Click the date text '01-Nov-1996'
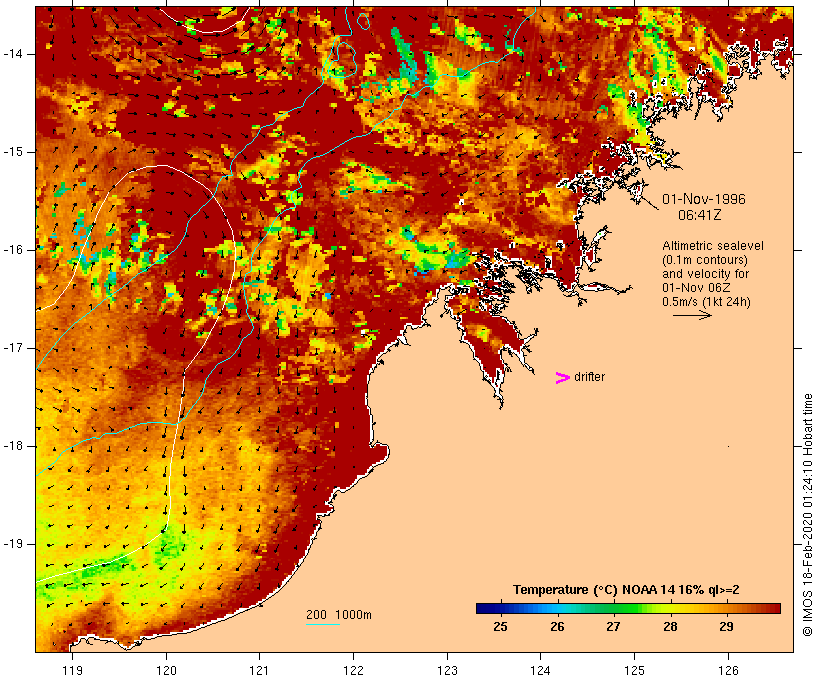 [704, 199]
